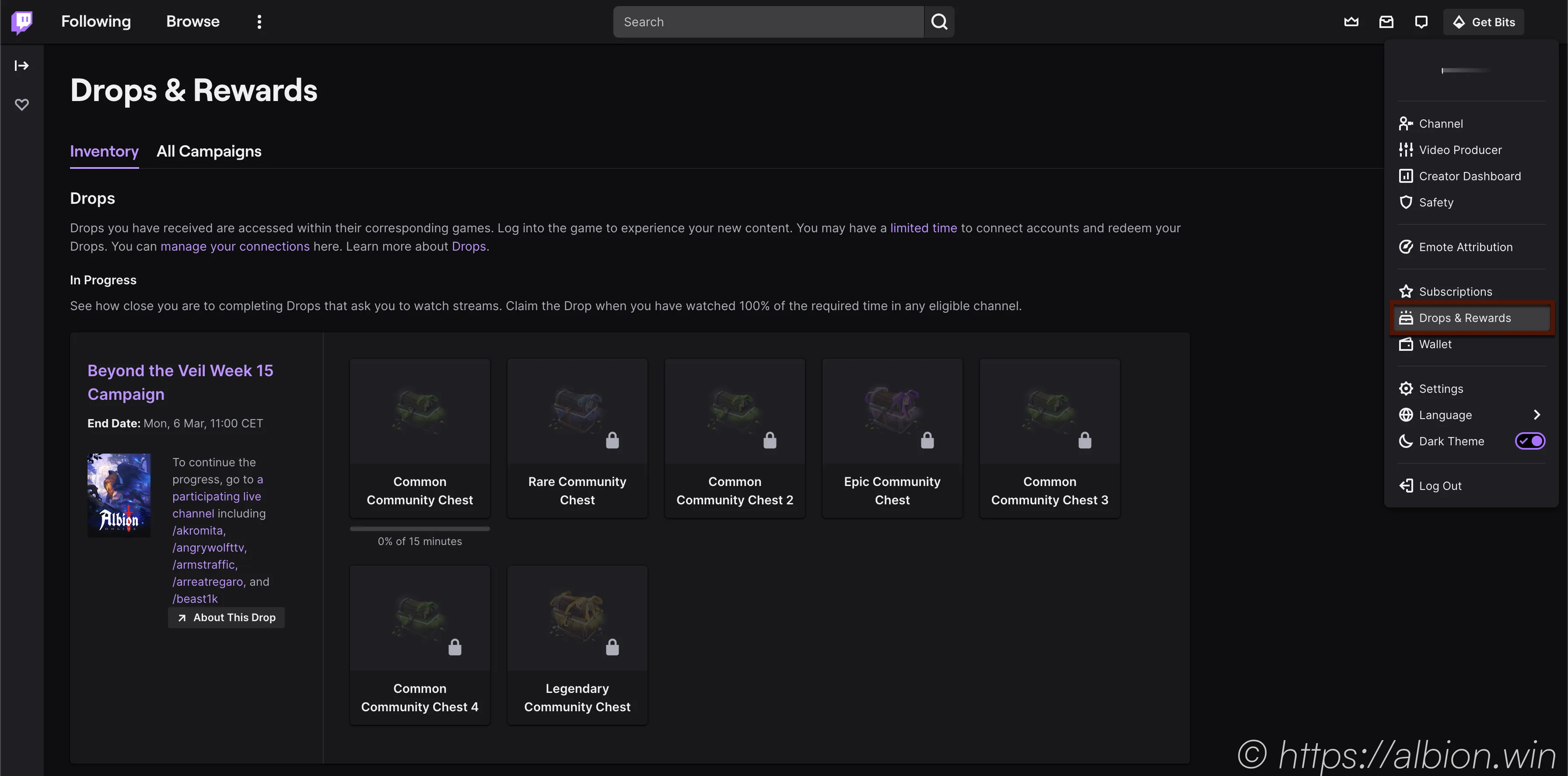Click the About This Drop button
The height and width of the screenshot is (776, 1568).
click(227, 617)
